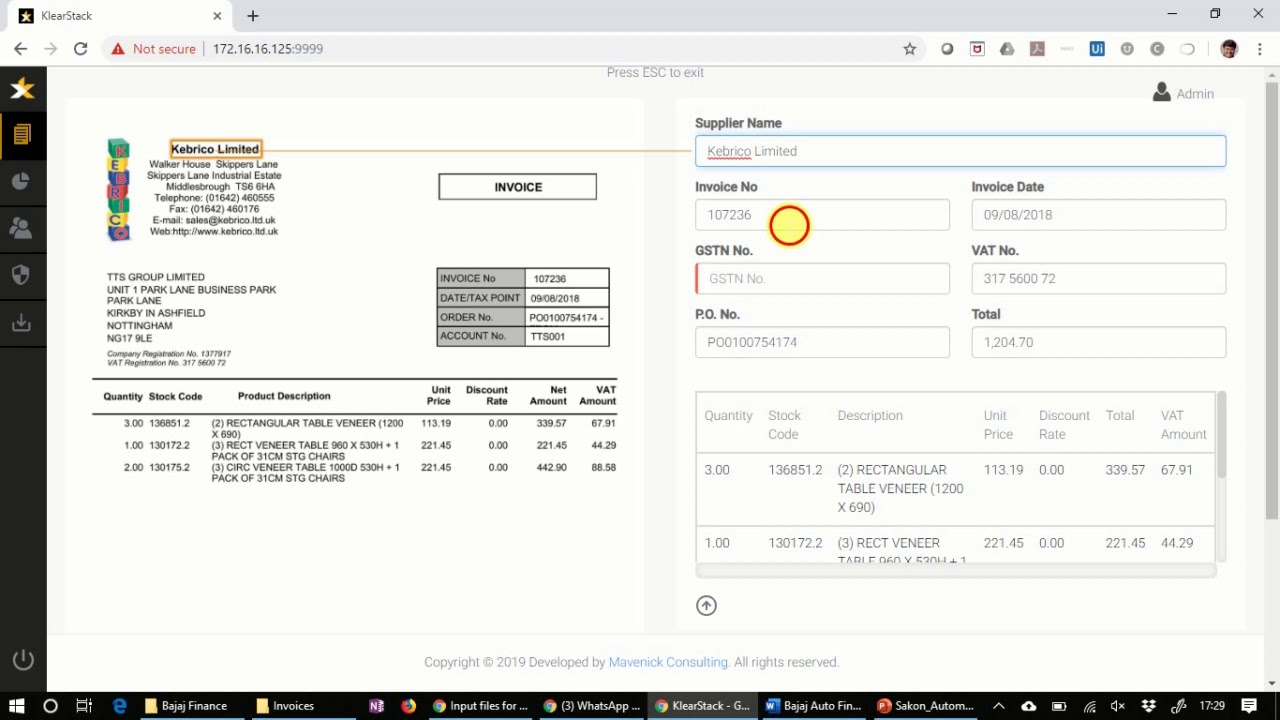Click the table horizontal scrollbar
1280x720 pixels.
click(x=955, y=571)
